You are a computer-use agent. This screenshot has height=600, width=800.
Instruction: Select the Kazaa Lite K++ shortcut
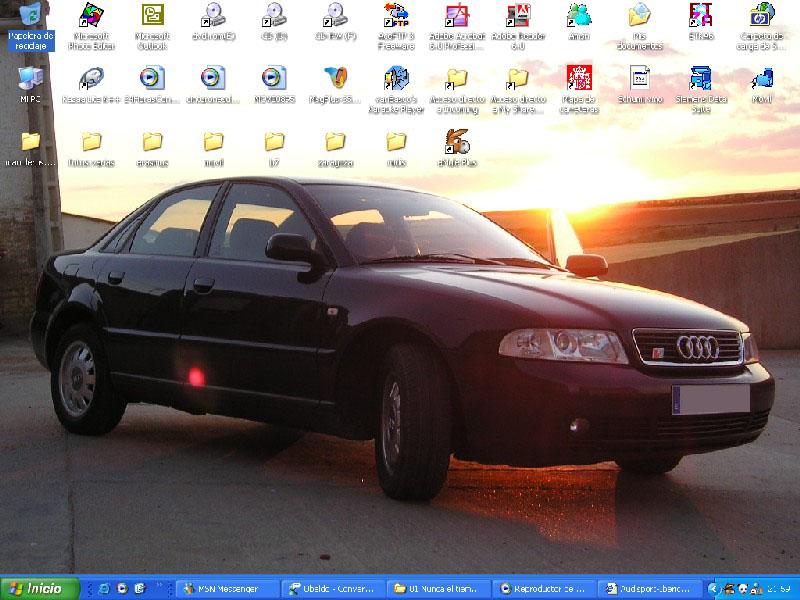point(91,84)
